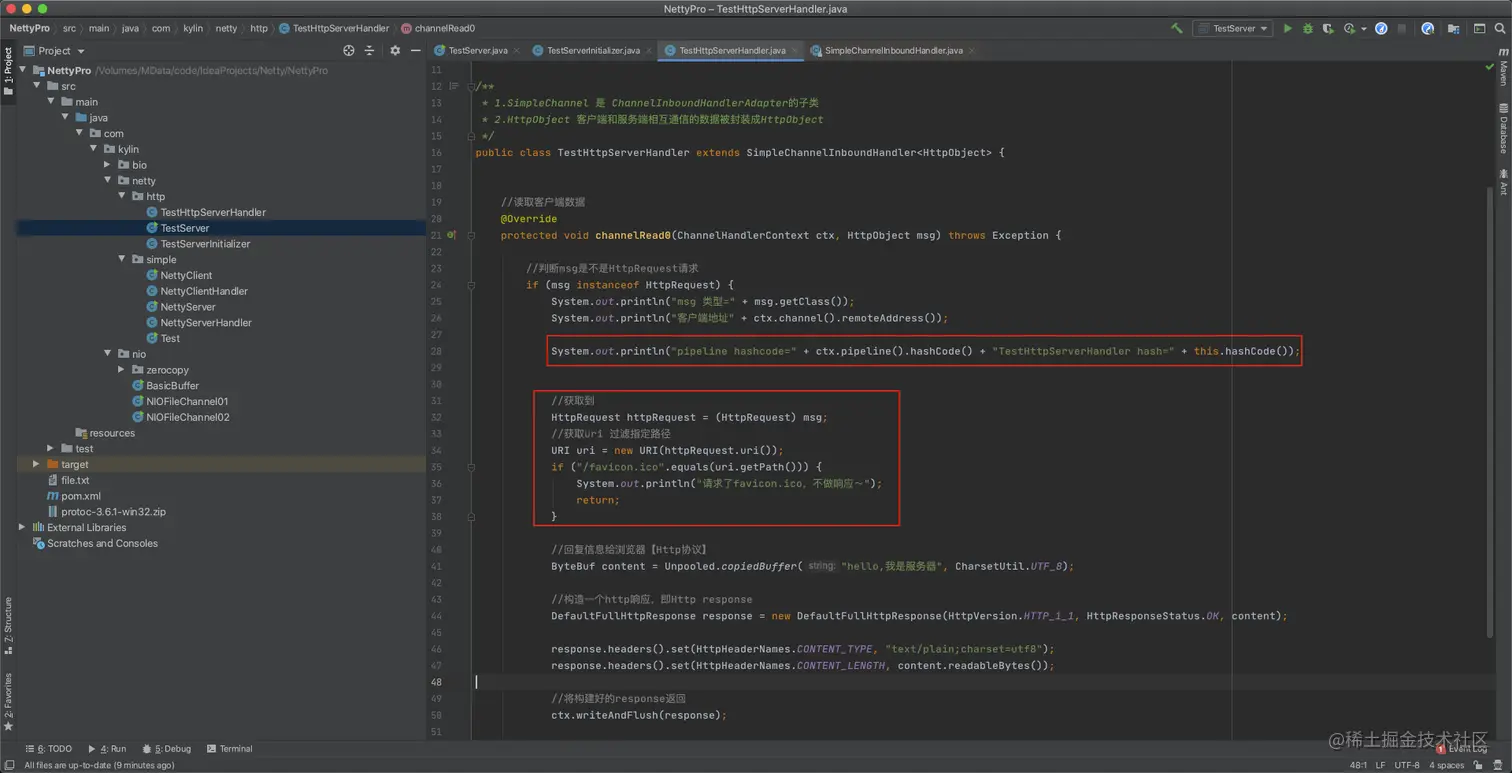
Task: Click channelRead0 in the breadcrumb bar
Action: coord(439,29)
